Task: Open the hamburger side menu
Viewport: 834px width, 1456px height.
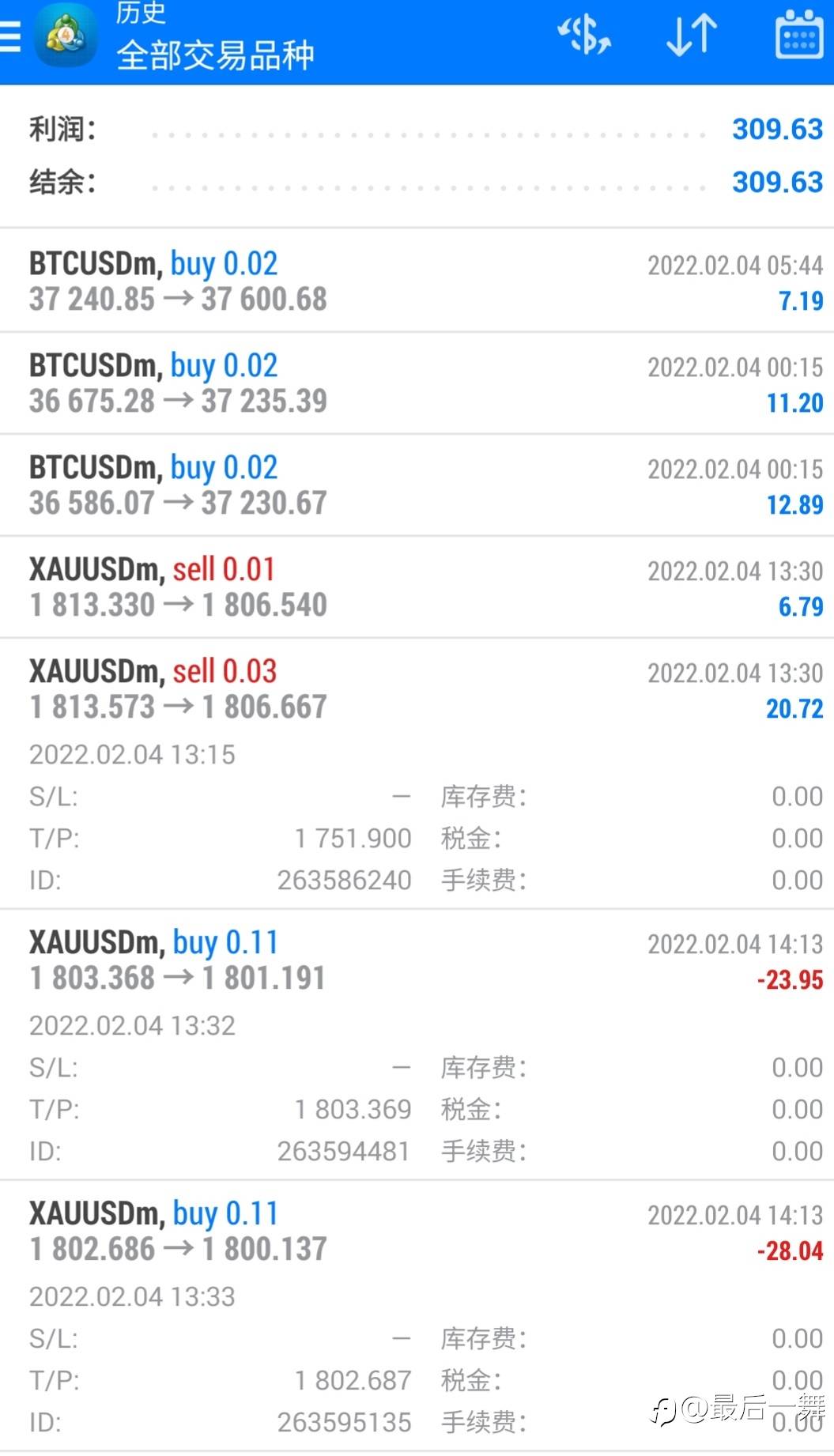Action: point(11,36)
